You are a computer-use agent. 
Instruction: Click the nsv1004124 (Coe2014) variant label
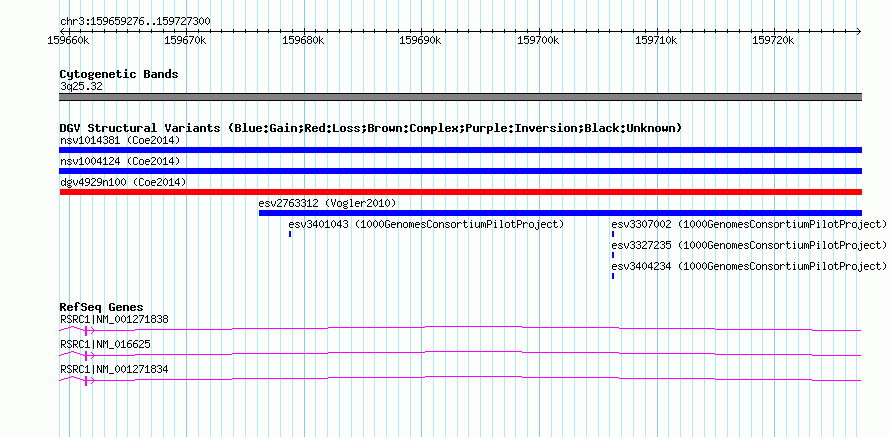120,161
